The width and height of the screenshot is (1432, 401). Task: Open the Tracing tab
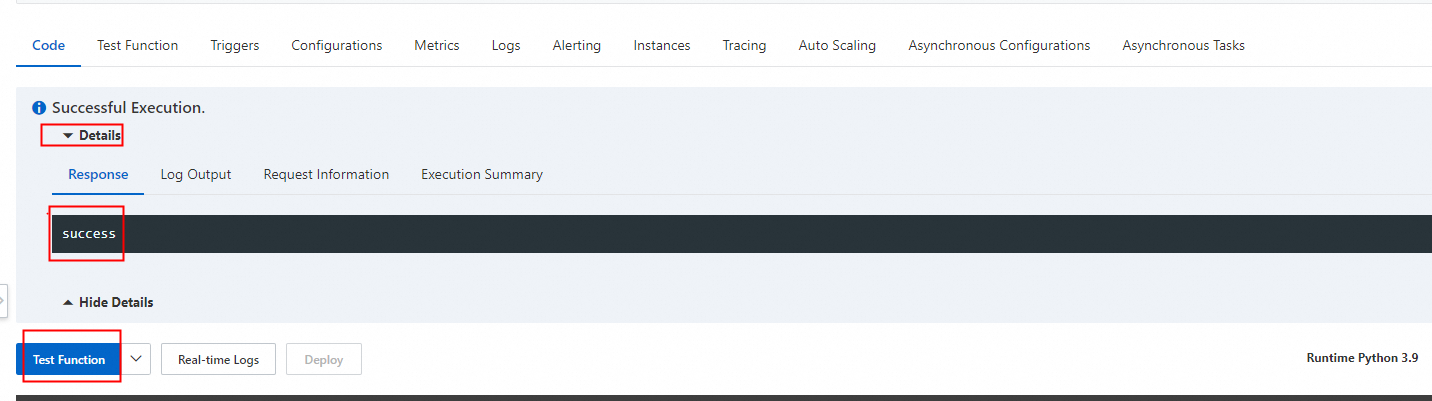click(744, 45)
